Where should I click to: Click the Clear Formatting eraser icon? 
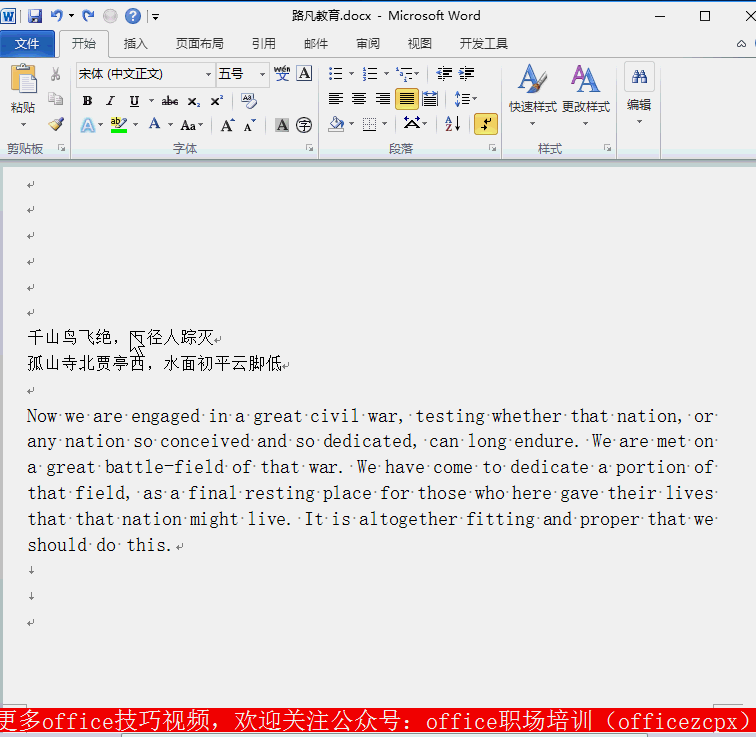pyautogui.click(x=249, y=101)
